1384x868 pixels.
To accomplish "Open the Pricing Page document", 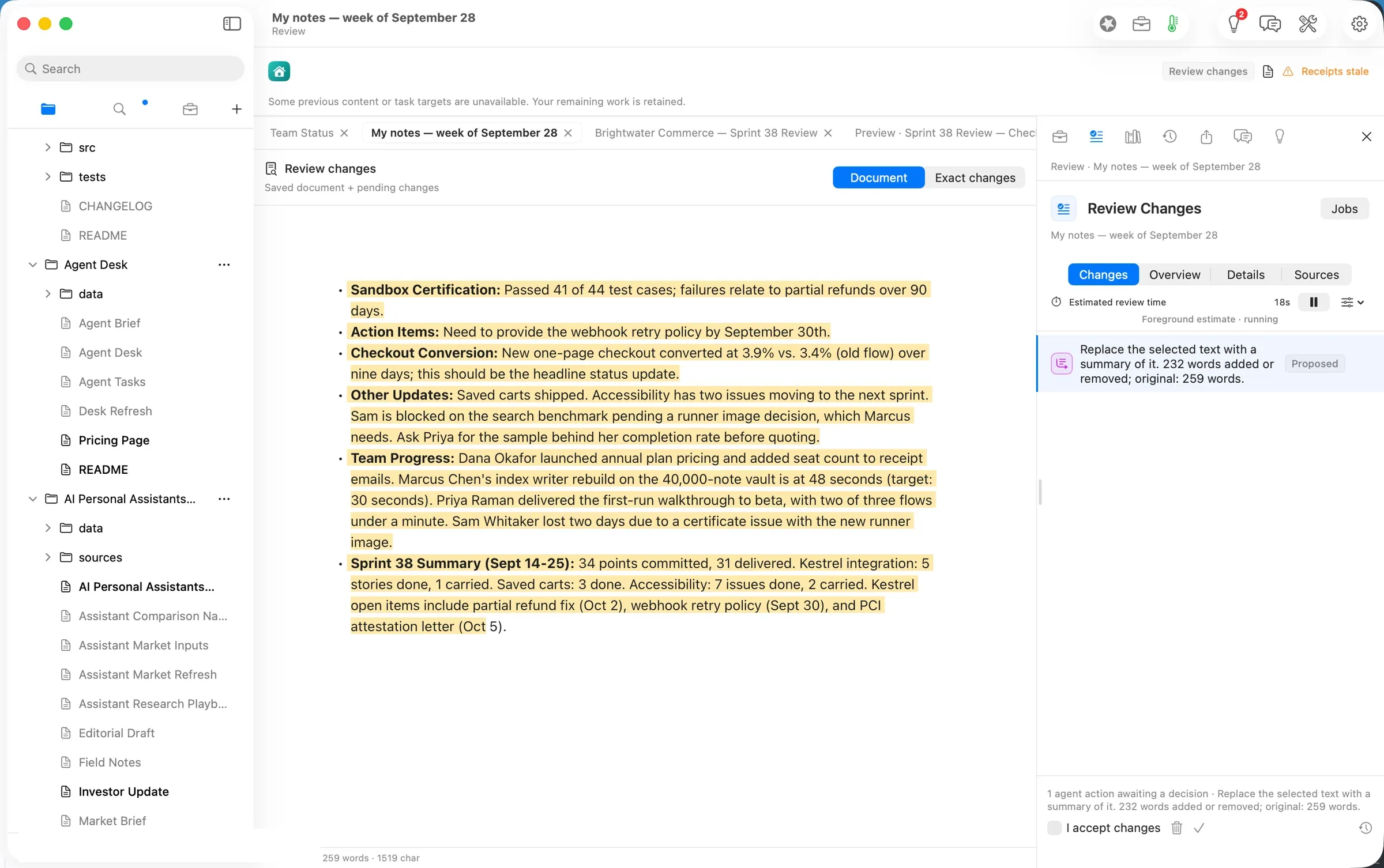I will [x=114, y=440].
